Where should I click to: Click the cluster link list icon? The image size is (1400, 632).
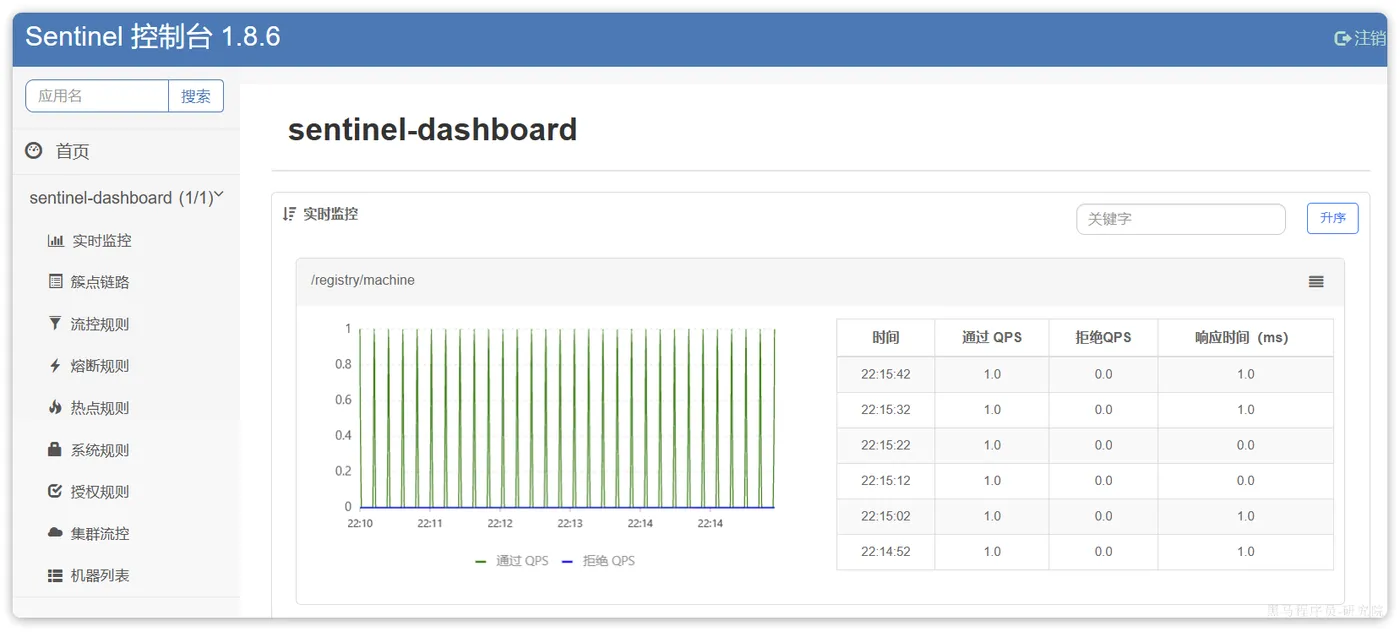55,282
